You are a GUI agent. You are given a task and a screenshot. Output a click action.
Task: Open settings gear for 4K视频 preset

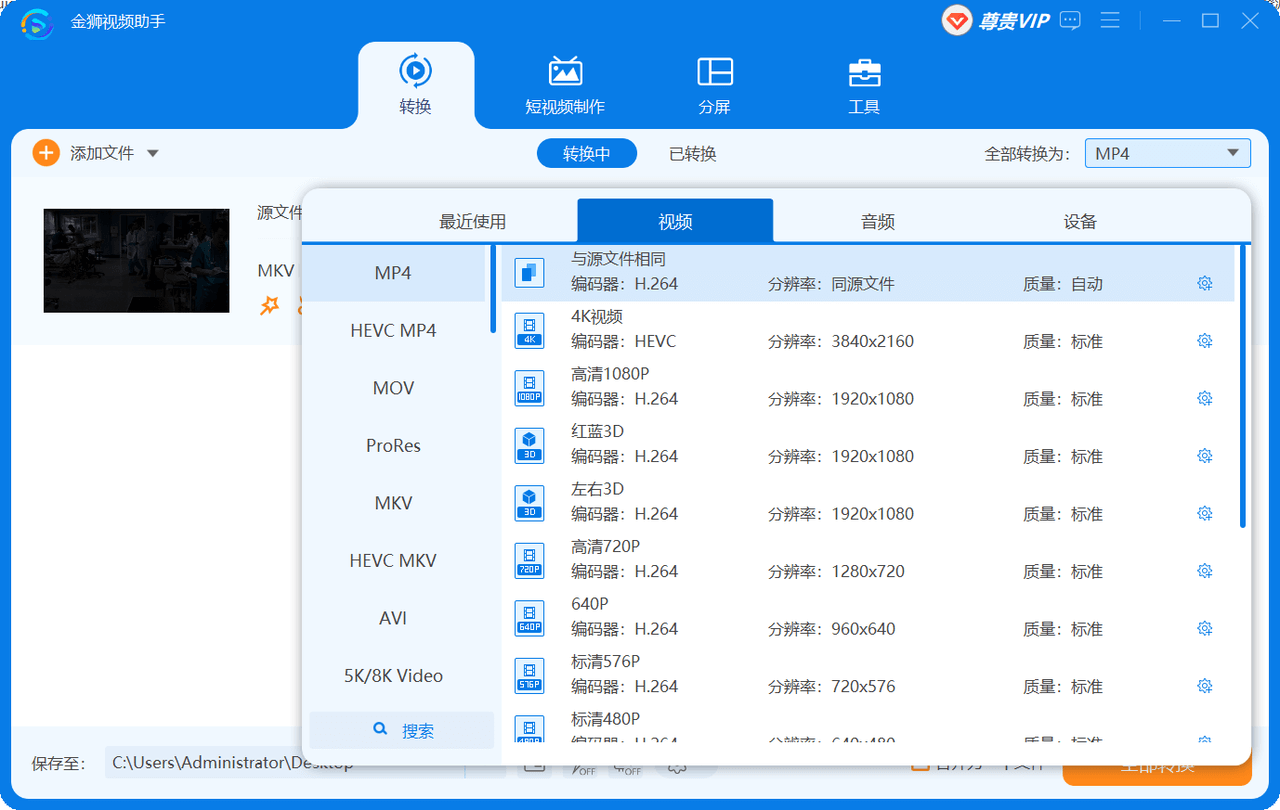tap(1204, 341)
